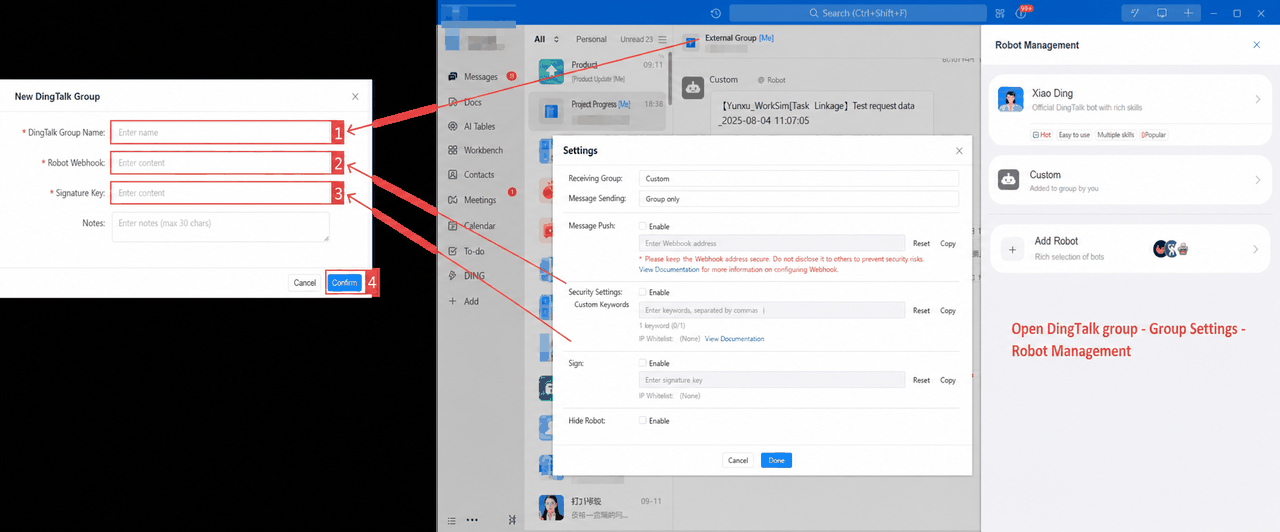The height and width of the screenshot is (532, 1280).
Task: Open the Message Sending field in Settings
Action: [x=798, y=199]
